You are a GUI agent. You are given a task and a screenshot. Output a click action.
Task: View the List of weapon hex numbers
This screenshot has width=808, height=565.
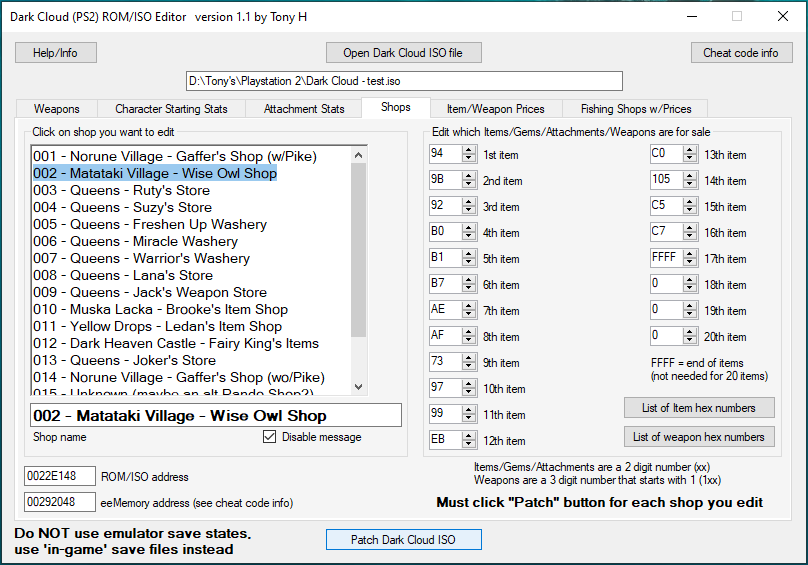coord(699,437)
